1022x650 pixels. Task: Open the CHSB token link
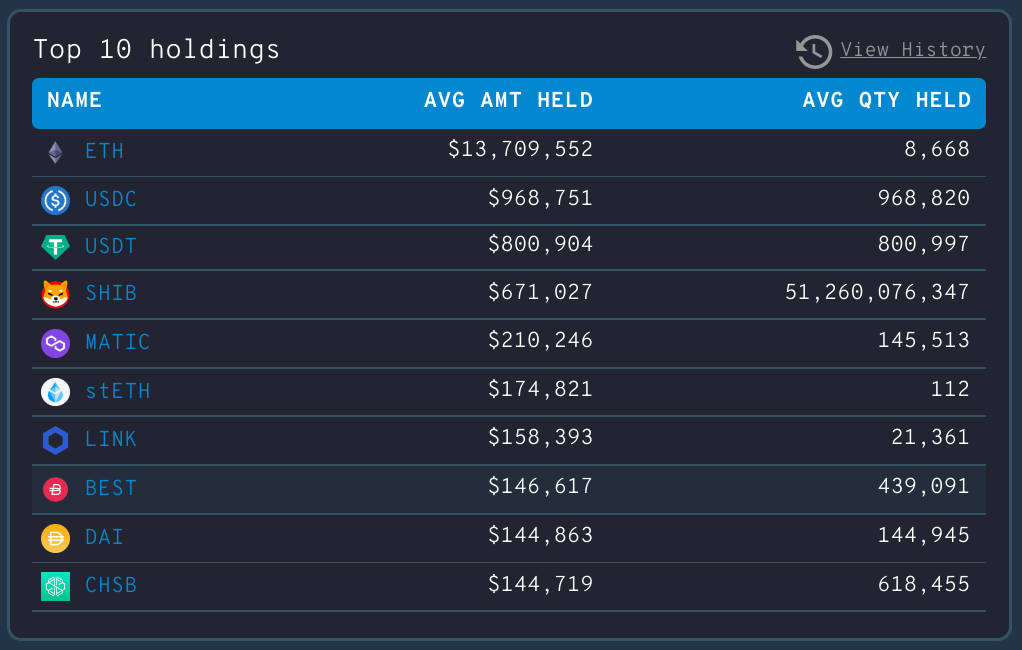(111, 586)
